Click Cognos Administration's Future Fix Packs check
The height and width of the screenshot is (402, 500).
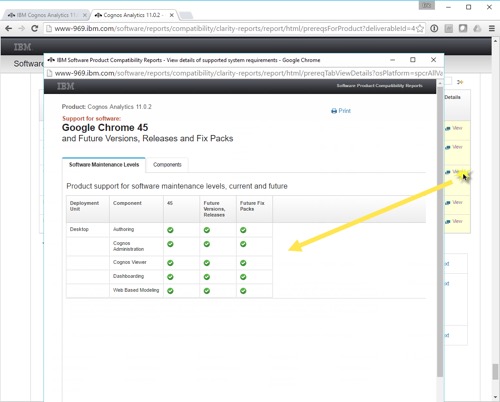[243, 244]
